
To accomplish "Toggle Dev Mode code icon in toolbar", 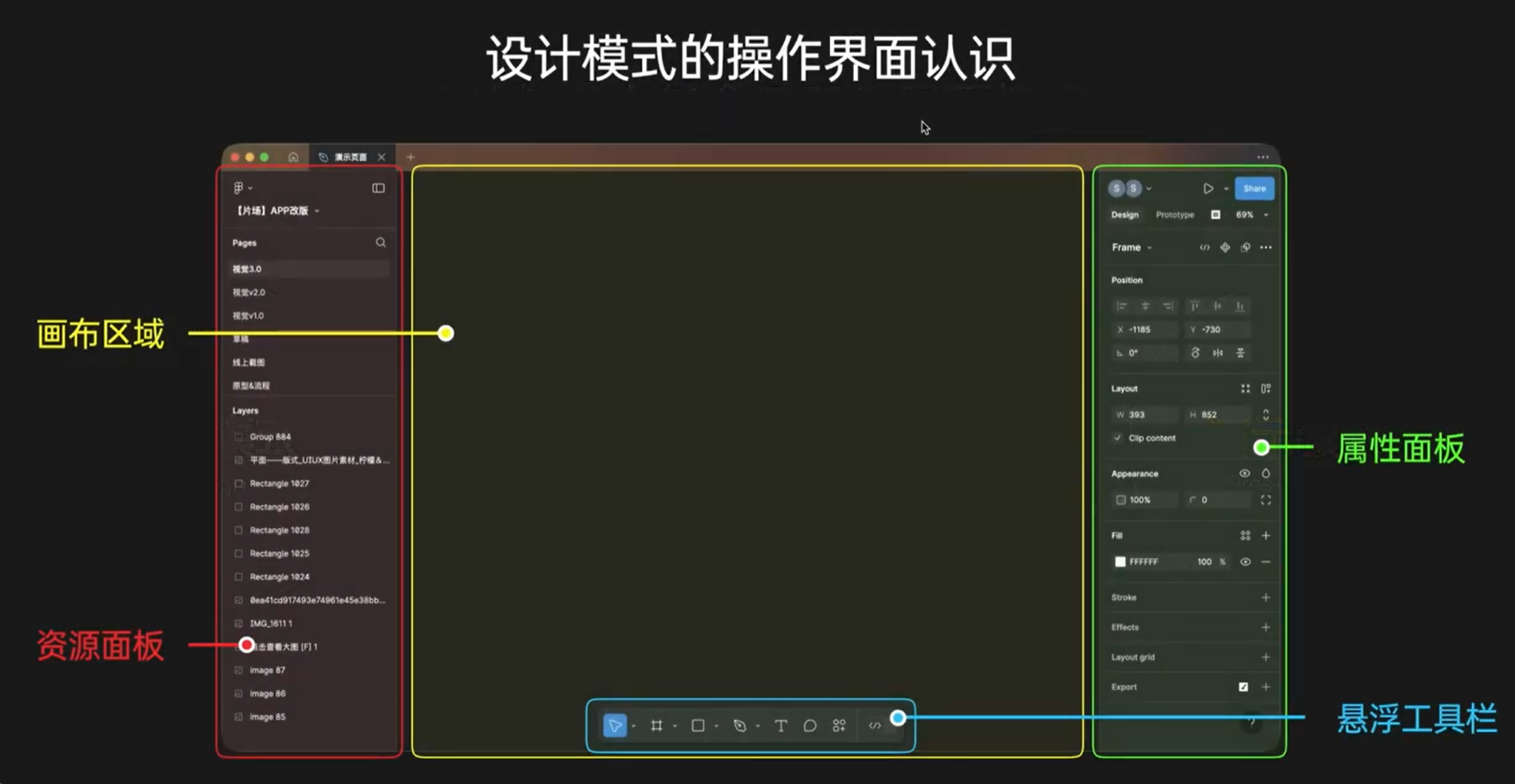I will [875, 726].
